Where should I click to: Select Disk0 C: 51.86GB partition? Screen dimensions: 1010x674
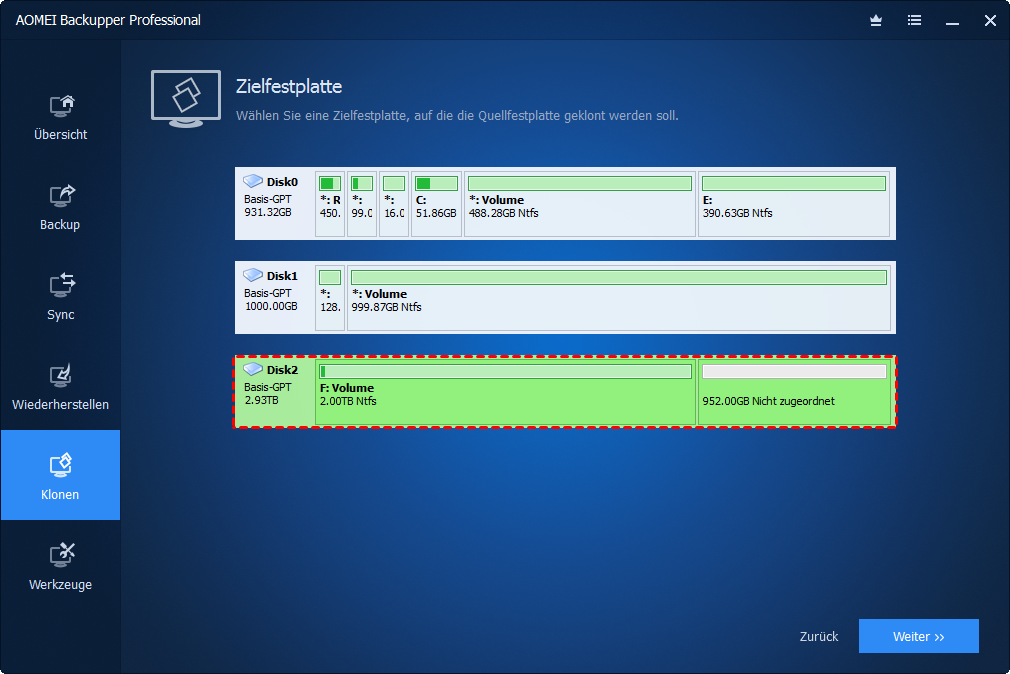(436, 204)
